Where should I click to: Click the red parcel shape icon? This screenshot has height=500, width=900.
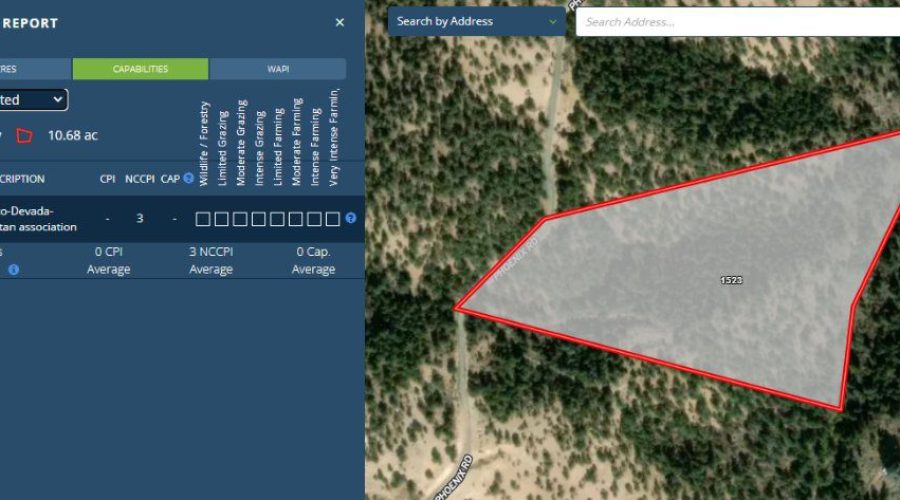pyautogui.click(x=24, y=136)
